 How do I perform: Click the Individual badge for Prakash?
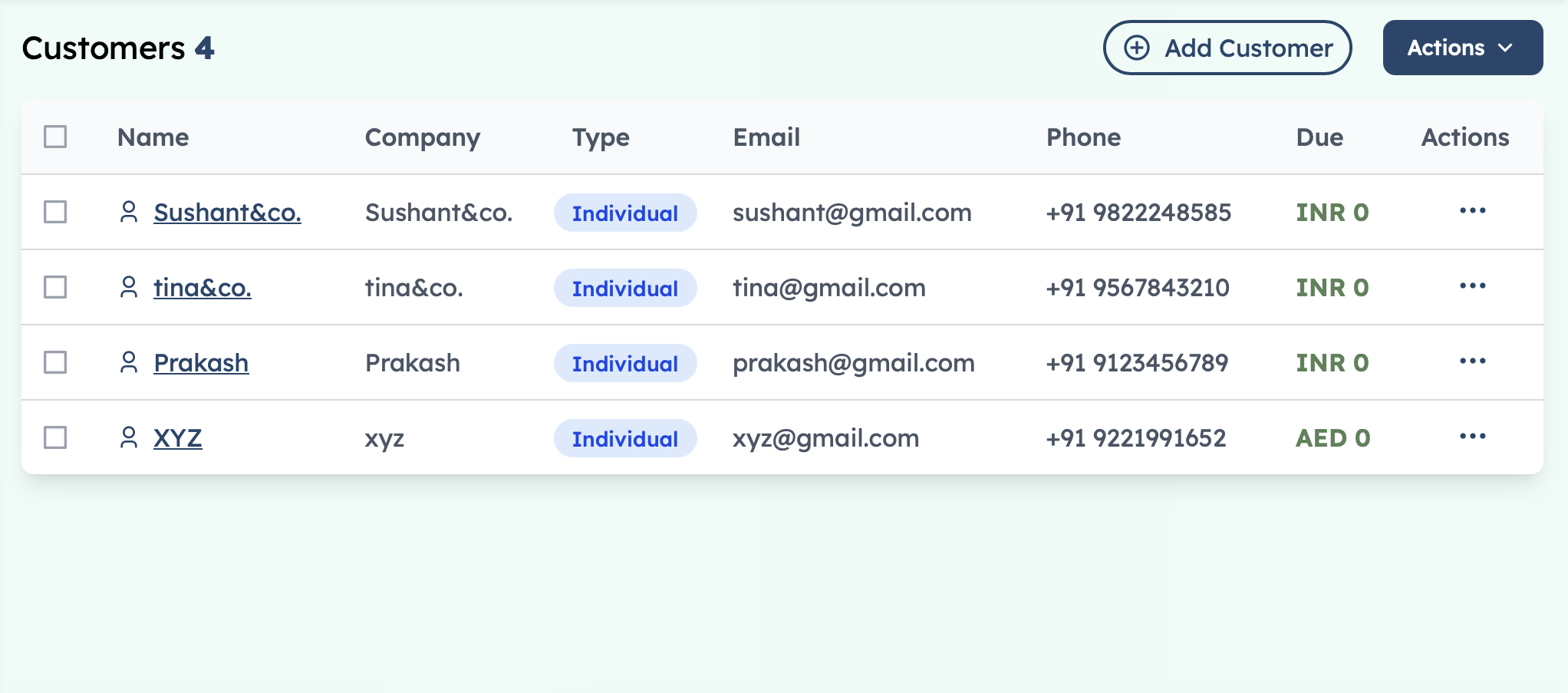625,363
